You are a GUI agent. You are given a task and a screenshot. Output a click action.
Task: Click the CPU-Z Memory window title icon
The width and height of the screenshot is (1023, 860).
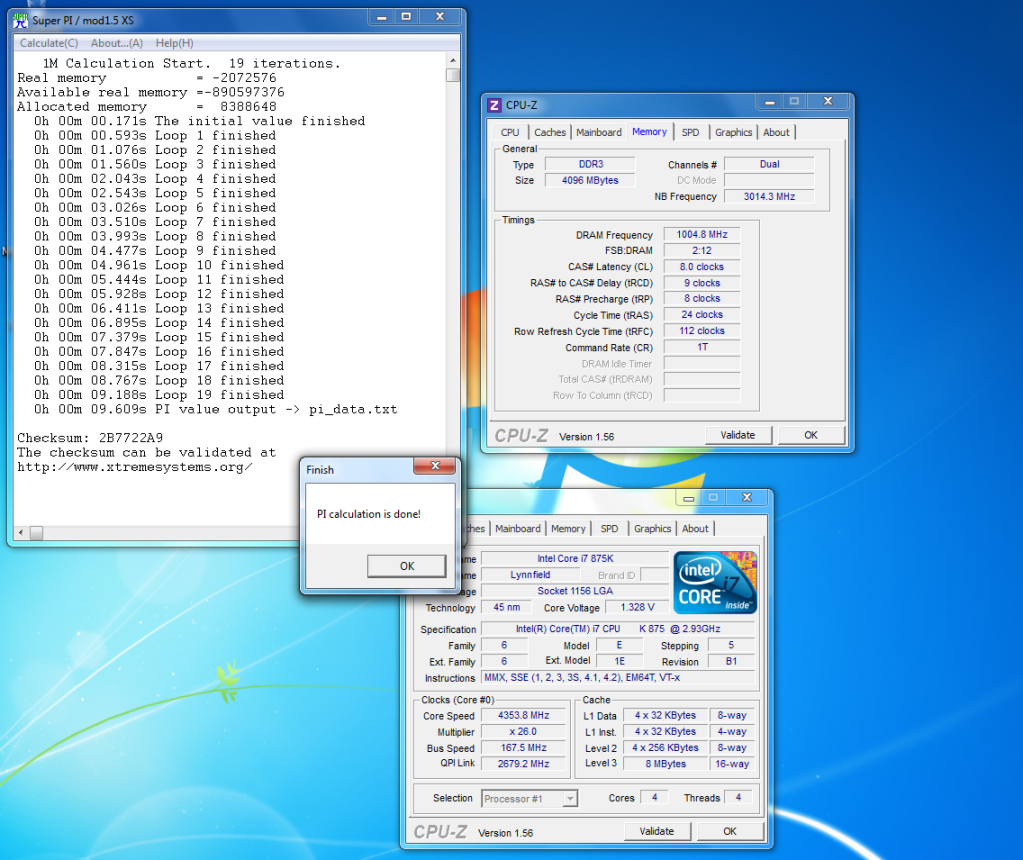(x=494, y=105)
